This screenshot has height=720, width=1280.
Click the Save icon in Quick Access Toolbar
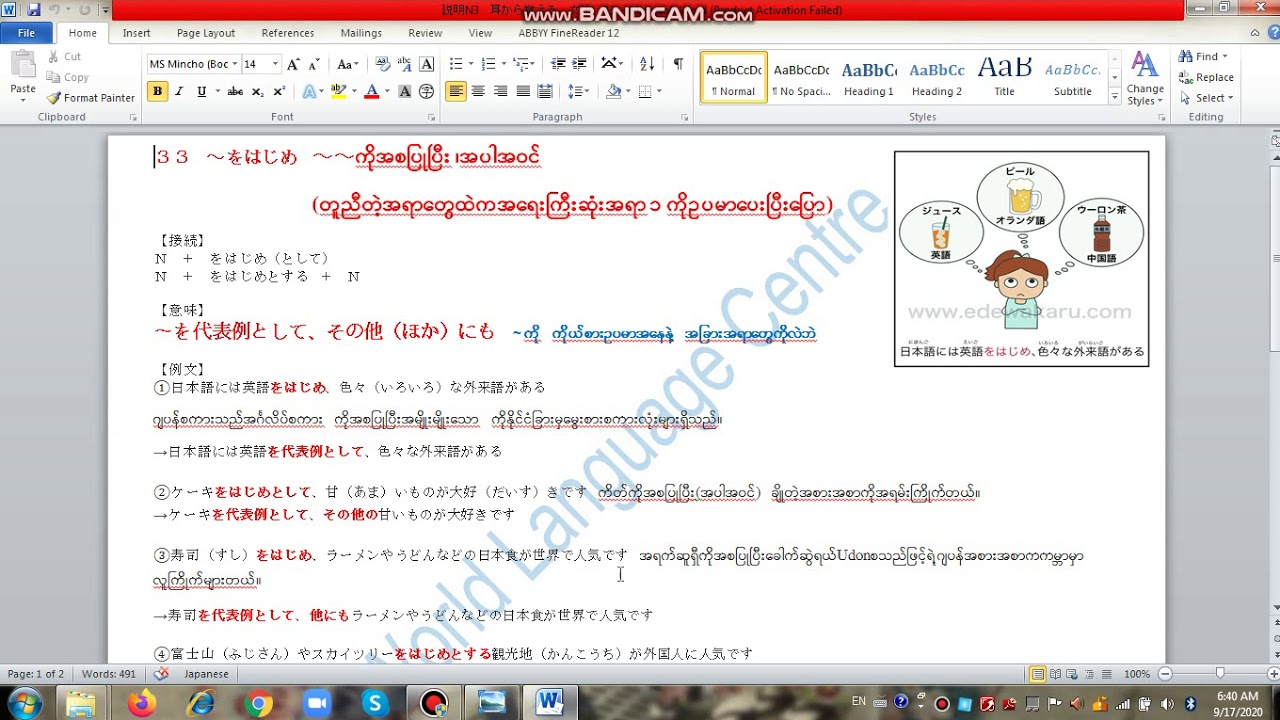34,10
